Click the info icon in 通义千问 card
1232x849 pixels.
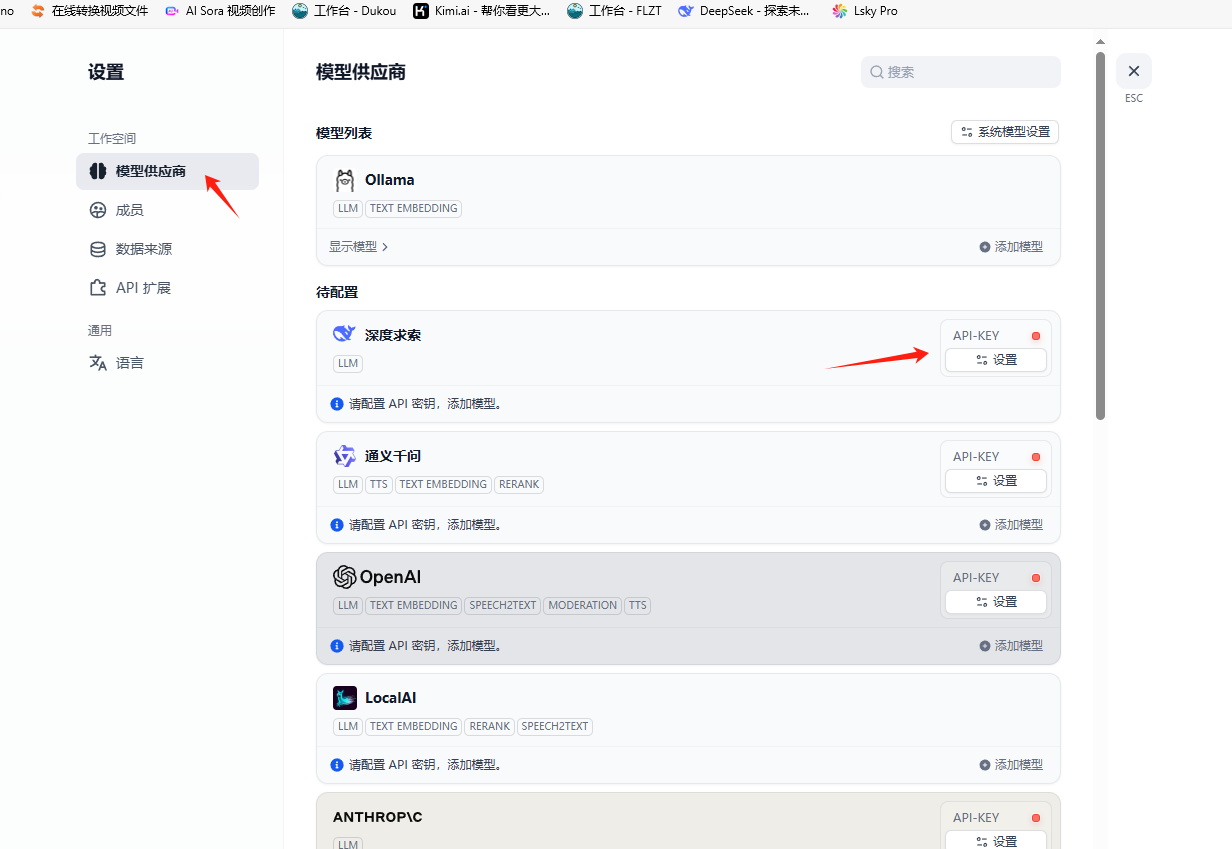[x=337, y=524]
